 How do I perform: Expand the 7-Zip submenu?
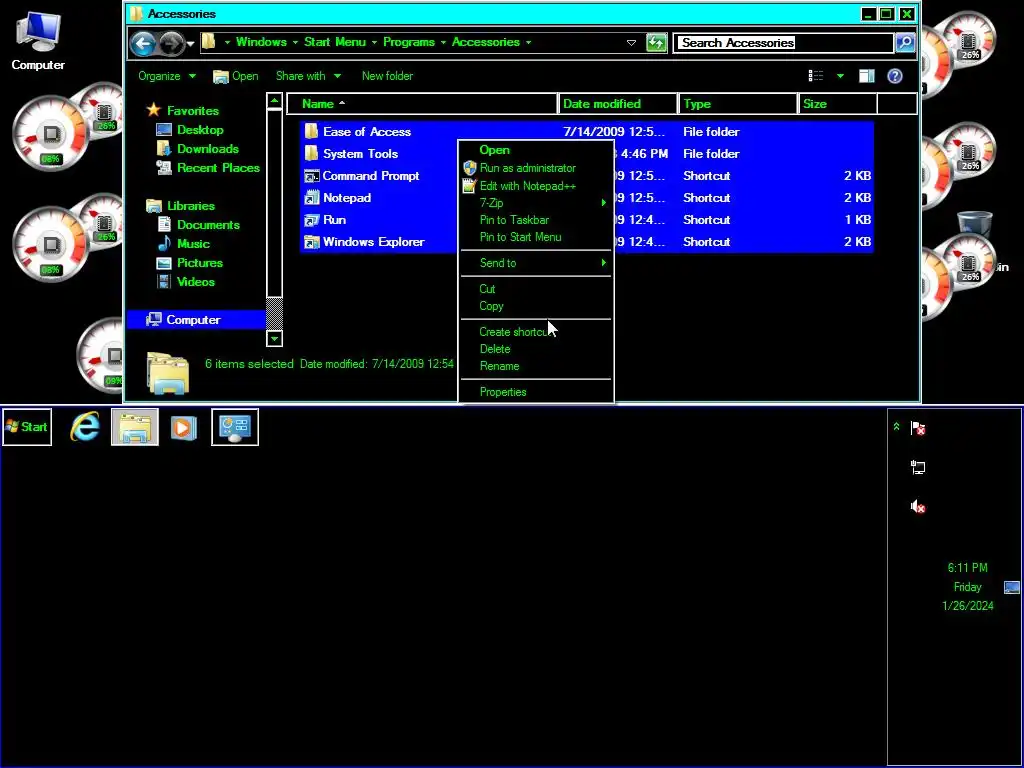pyautogui.click(x=536, y=203)
